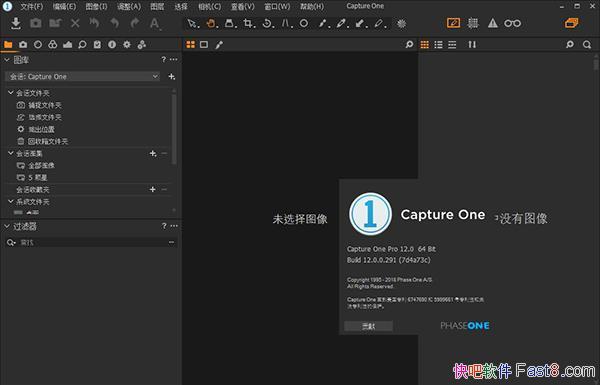Viewport: 600px width, 385px height.
Task: Select the Crop tool
Action: click(x=248, y=24)
